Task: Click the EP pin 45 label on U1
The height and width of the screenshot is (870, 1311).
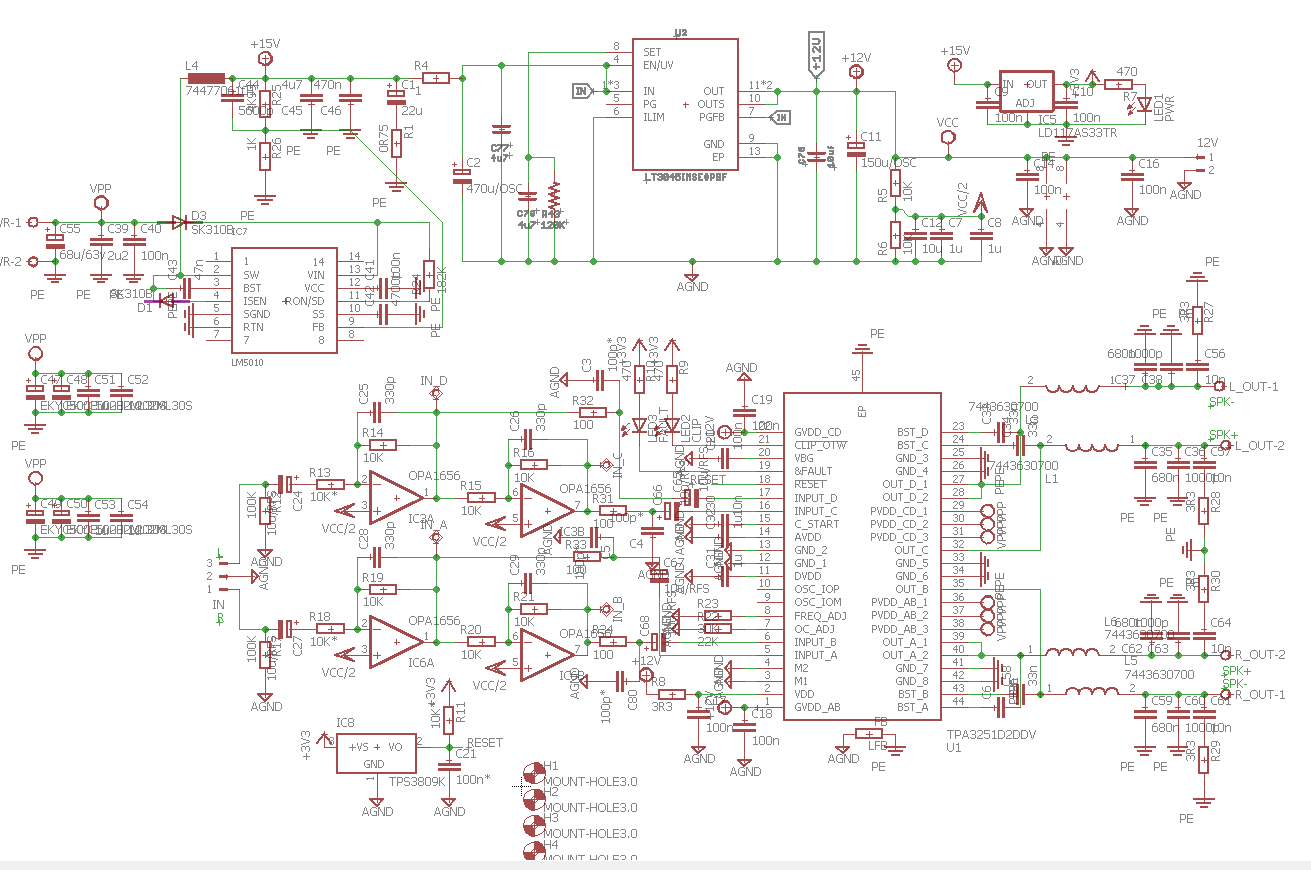Action: [x=861, y=411]
